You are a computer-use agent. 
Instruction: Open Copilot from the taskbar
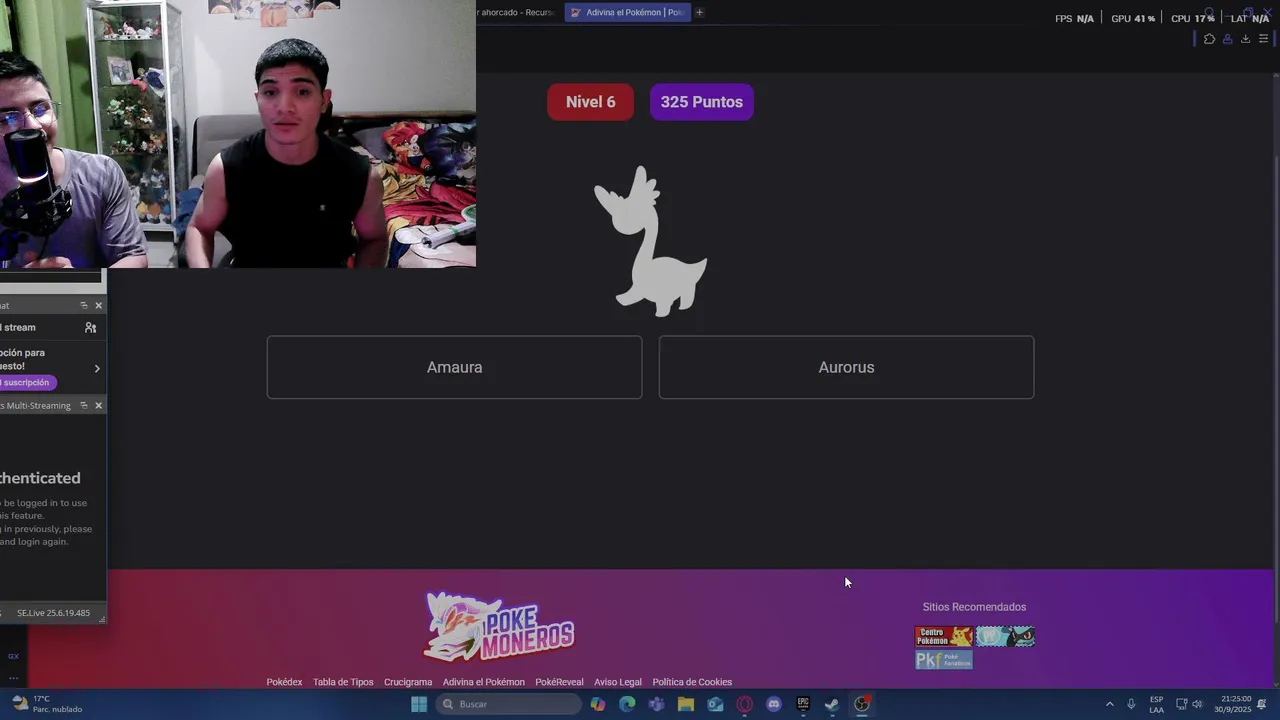[x=598, y=704]
